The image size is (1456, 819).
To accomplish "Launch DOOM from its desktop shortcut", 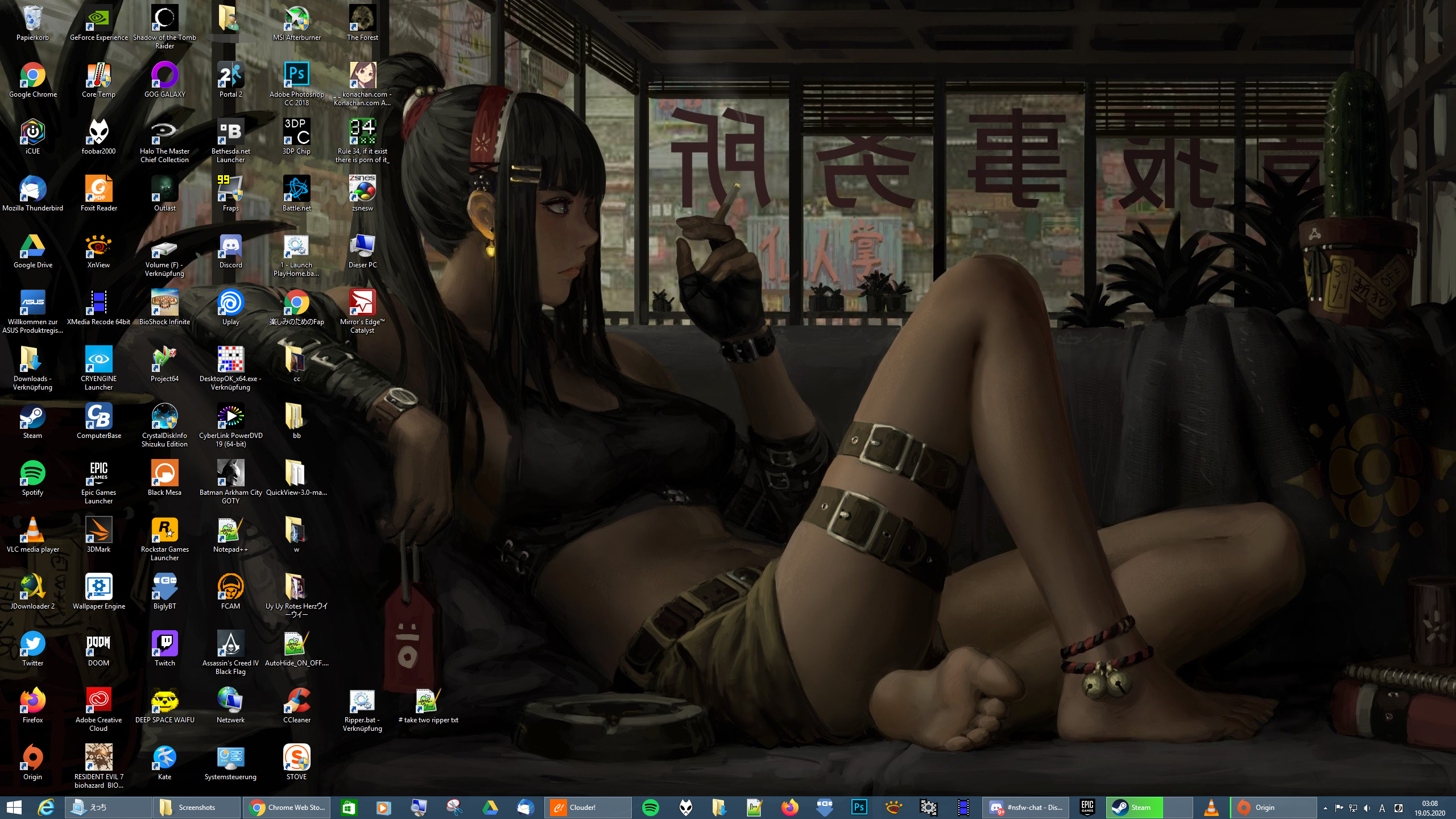I will [98, 643].
